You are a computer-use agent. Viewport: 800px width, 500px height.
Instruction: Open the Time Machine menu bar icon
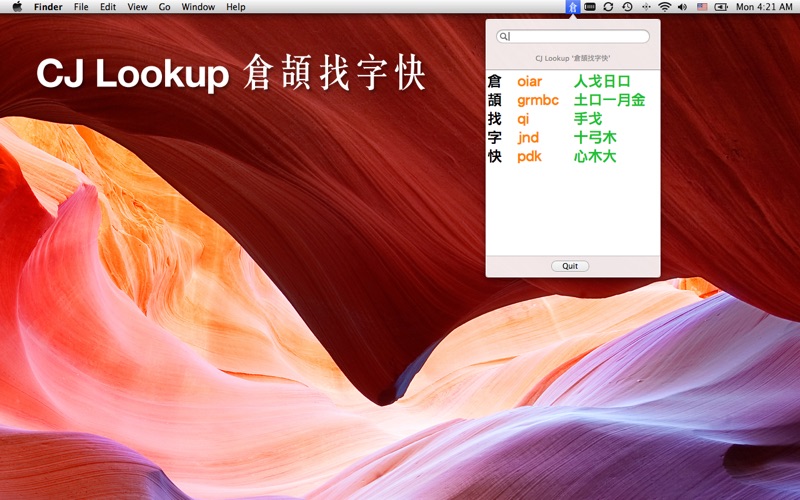click(x=627, y=7)
